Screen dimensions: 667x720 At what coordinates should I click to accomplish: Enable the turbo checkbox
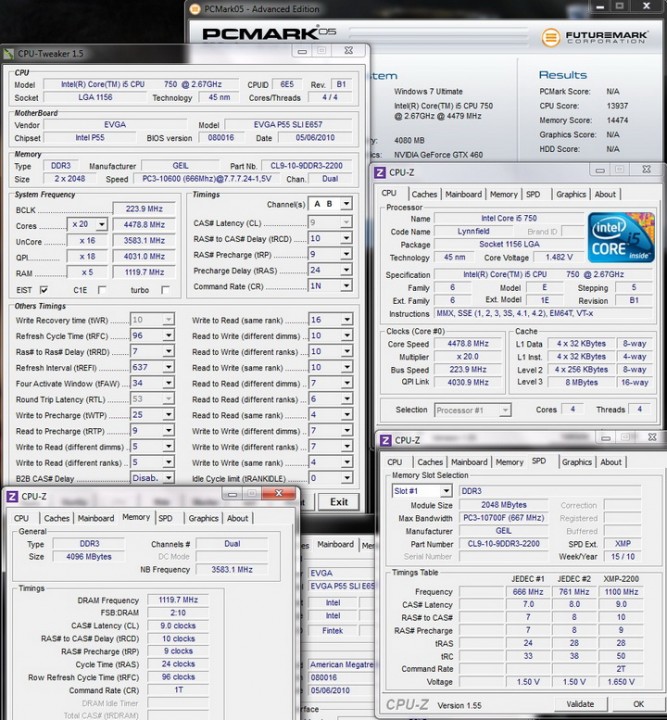point(165,290)
